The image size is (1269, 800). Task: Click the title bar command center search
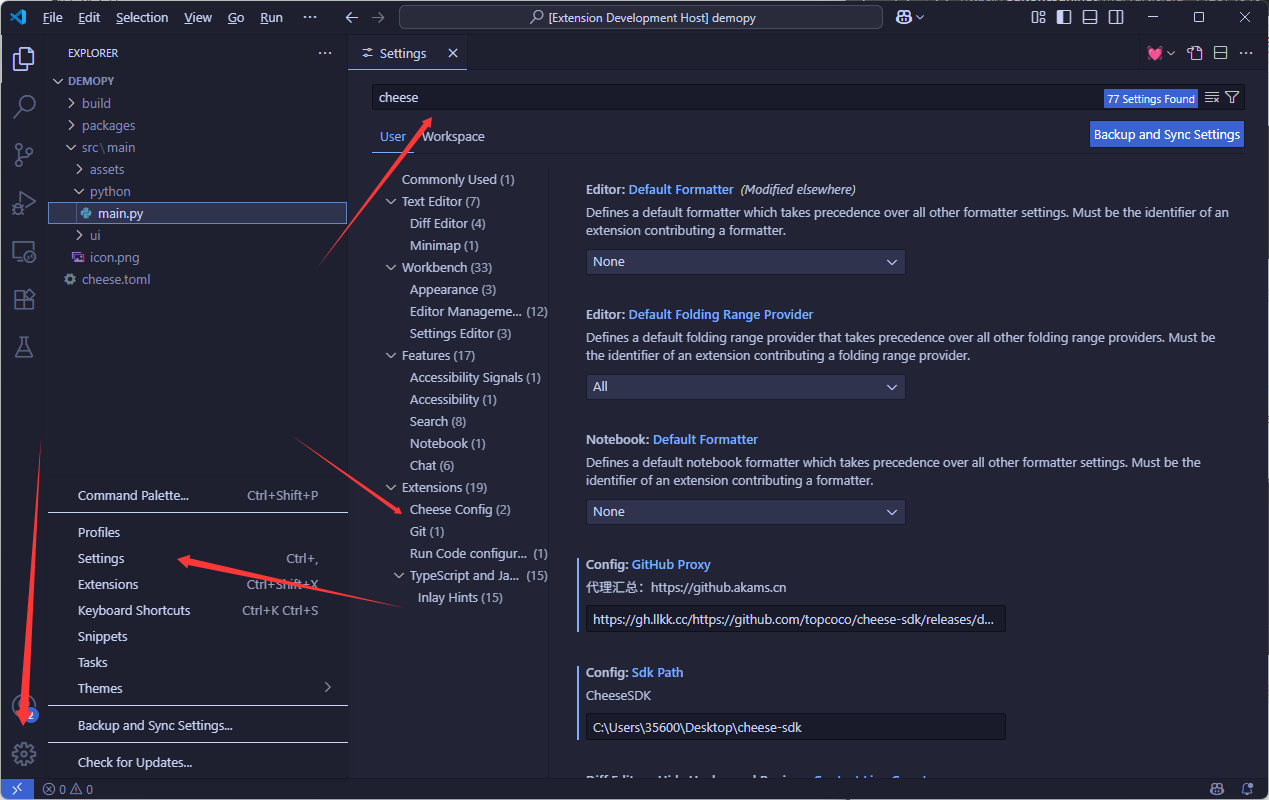[x=641, y=17]
